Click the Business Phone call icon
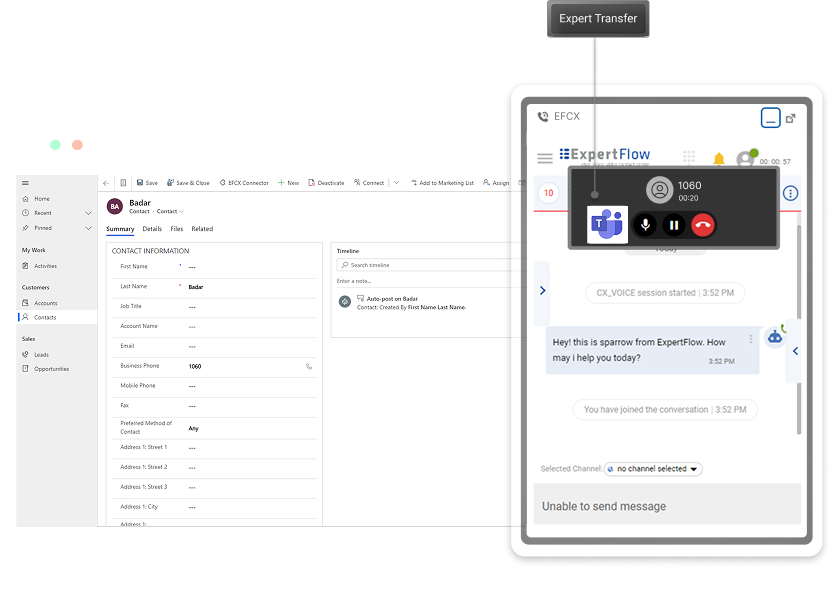Screen dimensions: 832x589 point(309,367)
